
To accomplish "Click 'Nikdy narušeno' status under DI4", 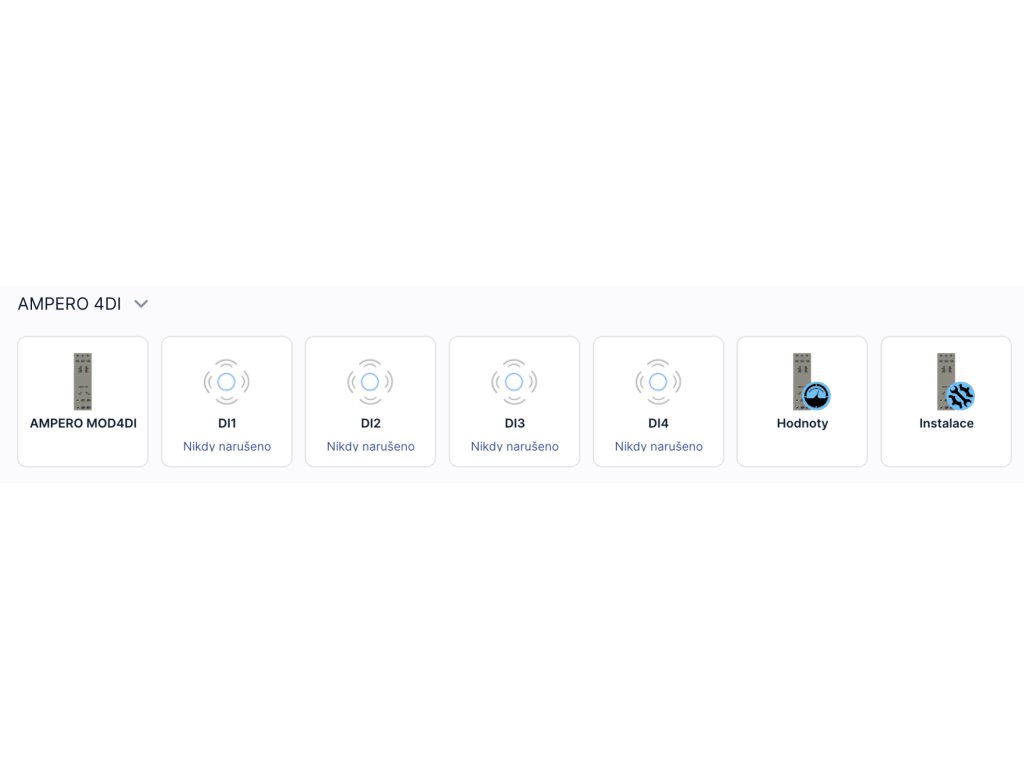I will (658, 446).
